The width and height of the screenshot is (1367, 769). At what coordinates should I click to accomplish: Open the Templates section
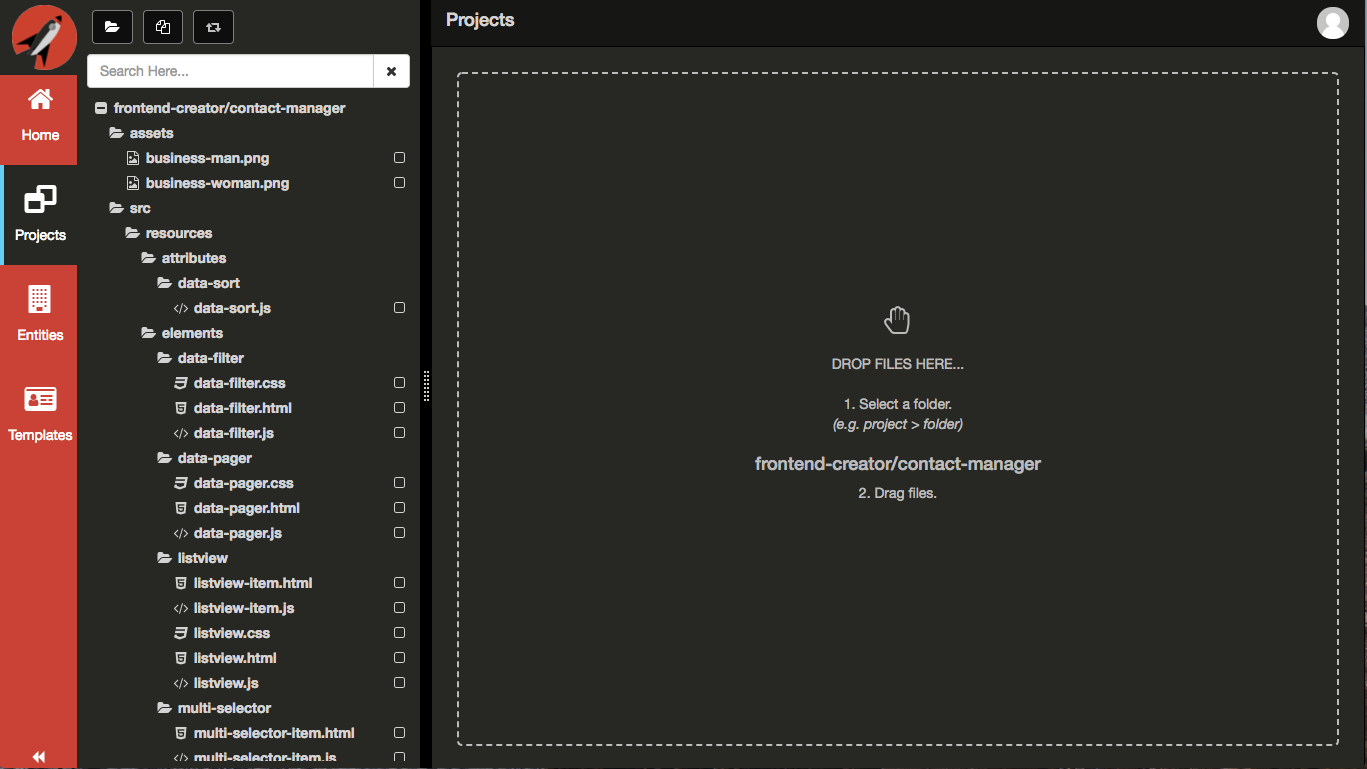(x=39, y=415)
